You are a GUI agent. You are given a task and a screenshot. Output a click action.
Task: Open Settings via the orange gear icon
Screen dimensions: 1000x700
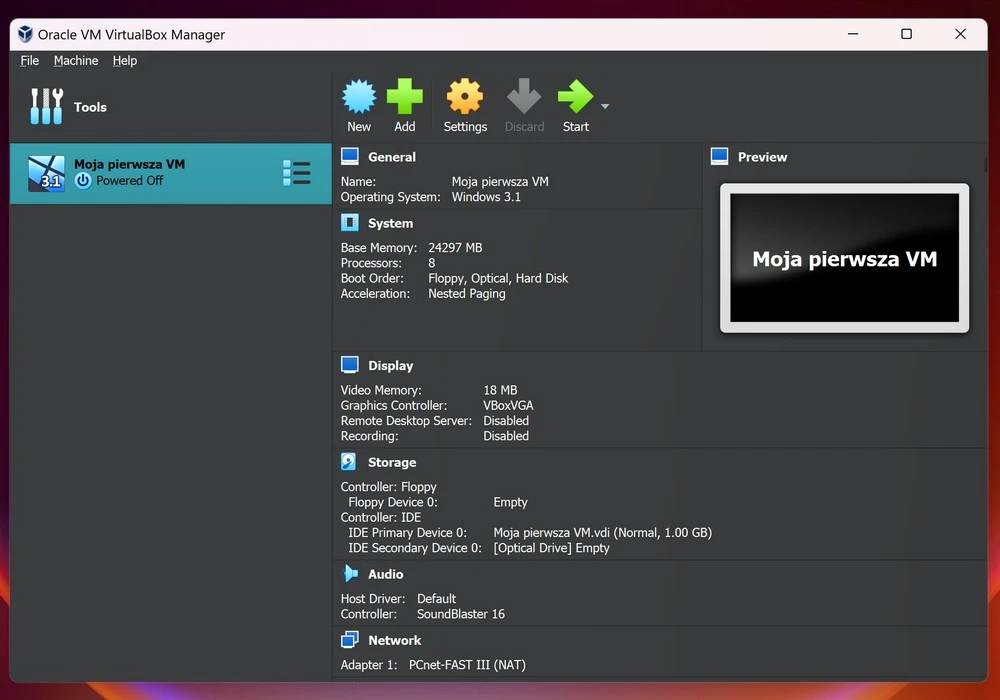[x=465, y=96]
